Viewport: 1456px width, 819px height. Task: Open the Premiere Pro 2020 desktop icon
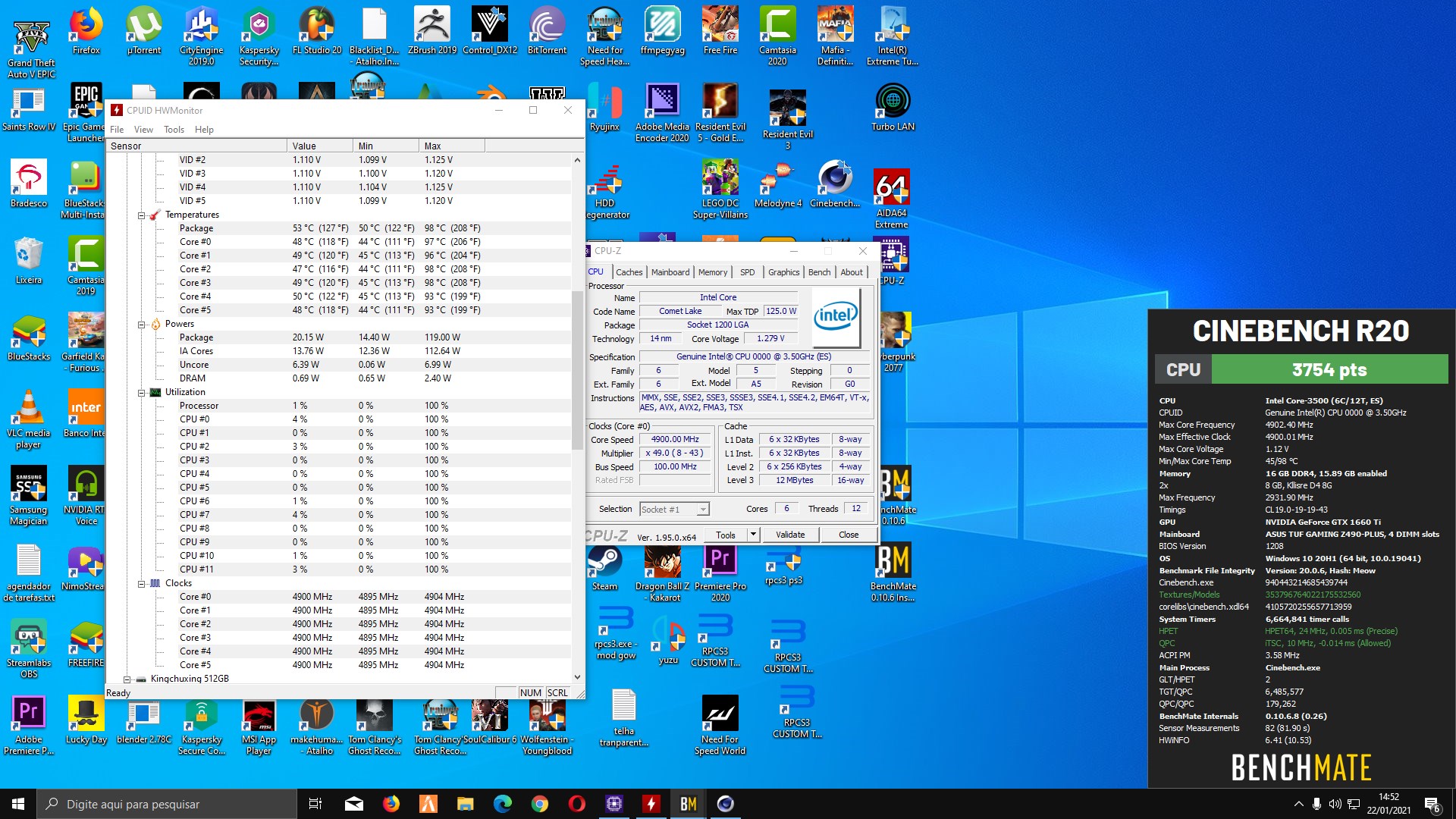720,573
